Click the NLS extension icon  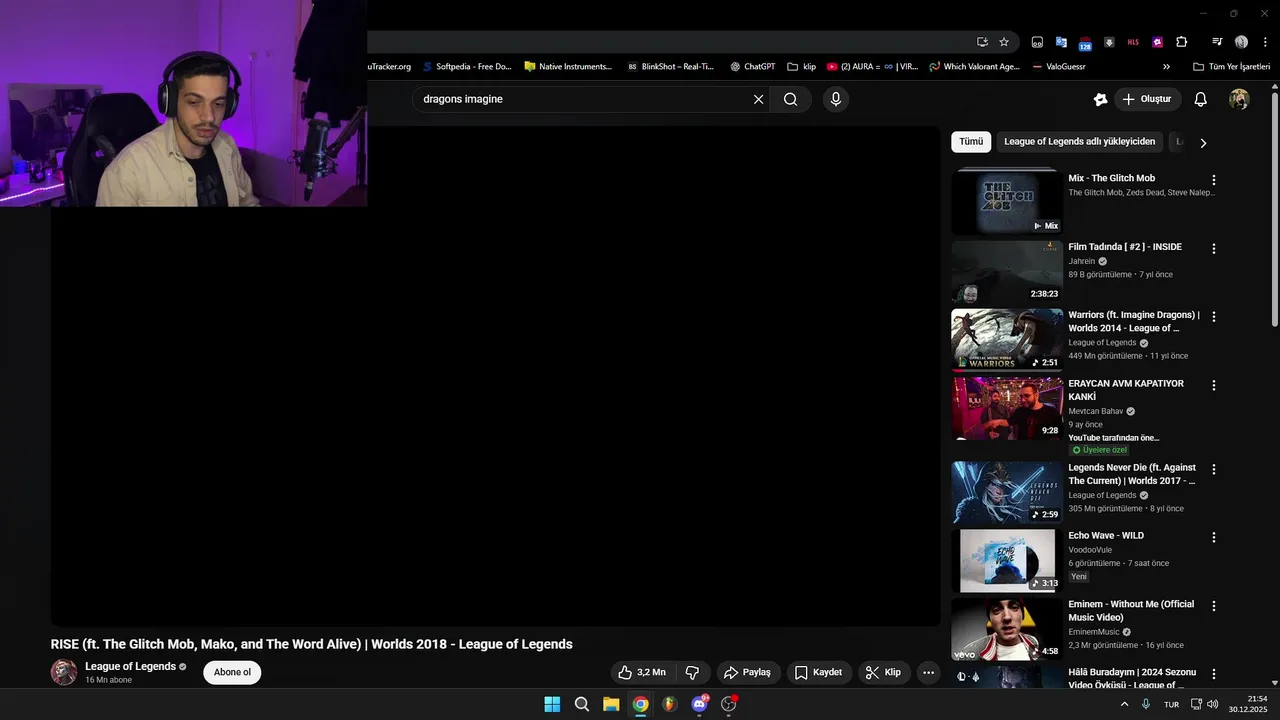1133,42
